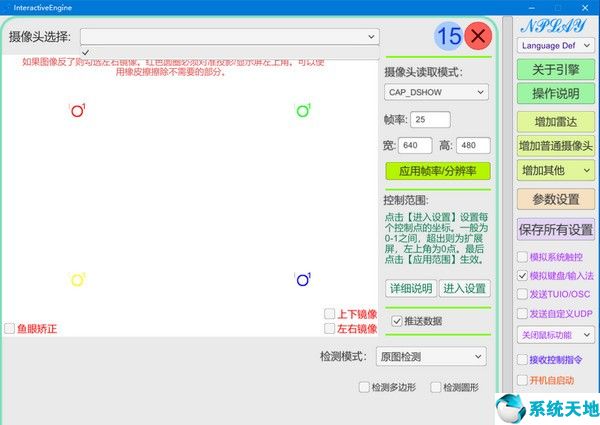Open the 摄像头选择 camera dropdown
Screen dimensions: 600x425
click(x=230, y=37)
